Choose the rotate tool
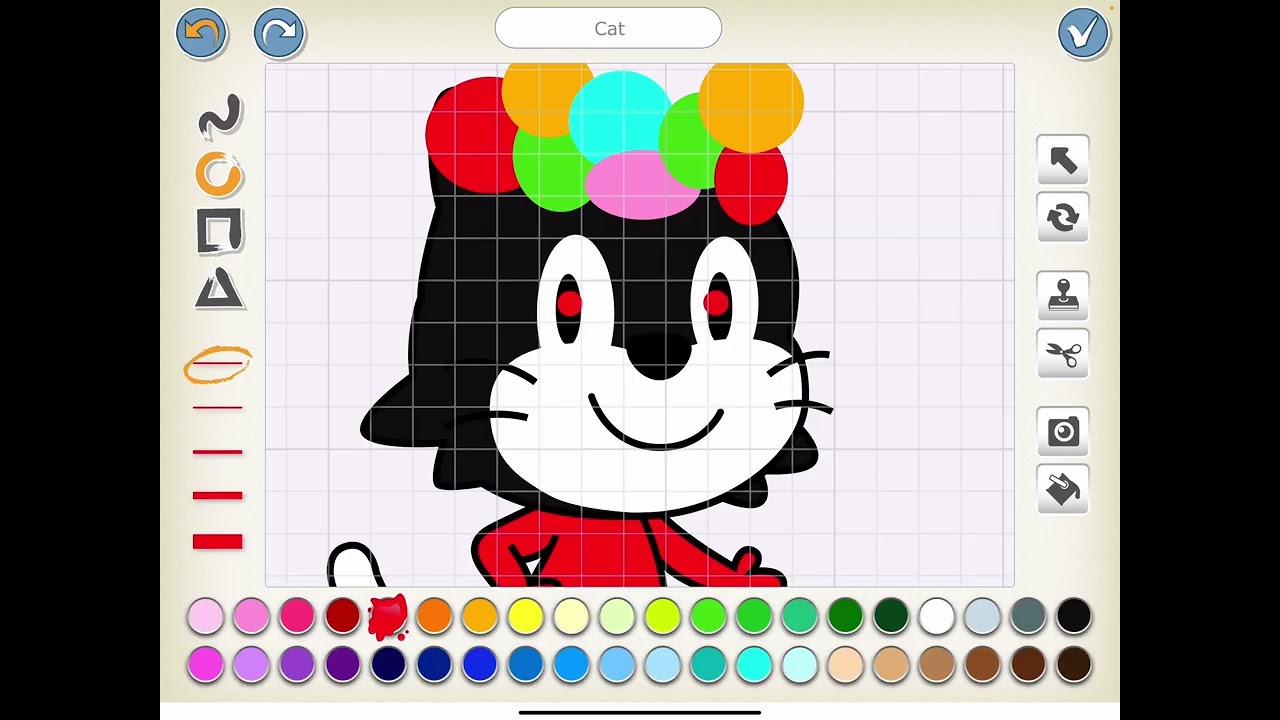The image size is (1280, 720). (x=1063, y=217)
